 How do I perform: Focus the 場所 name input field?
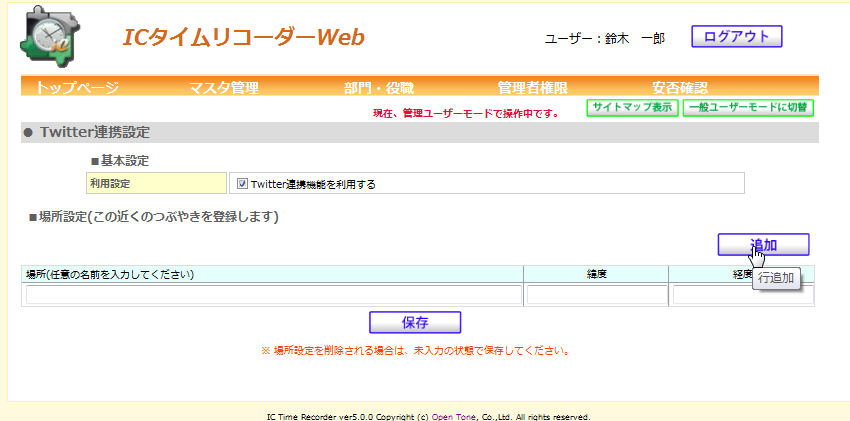273,295
